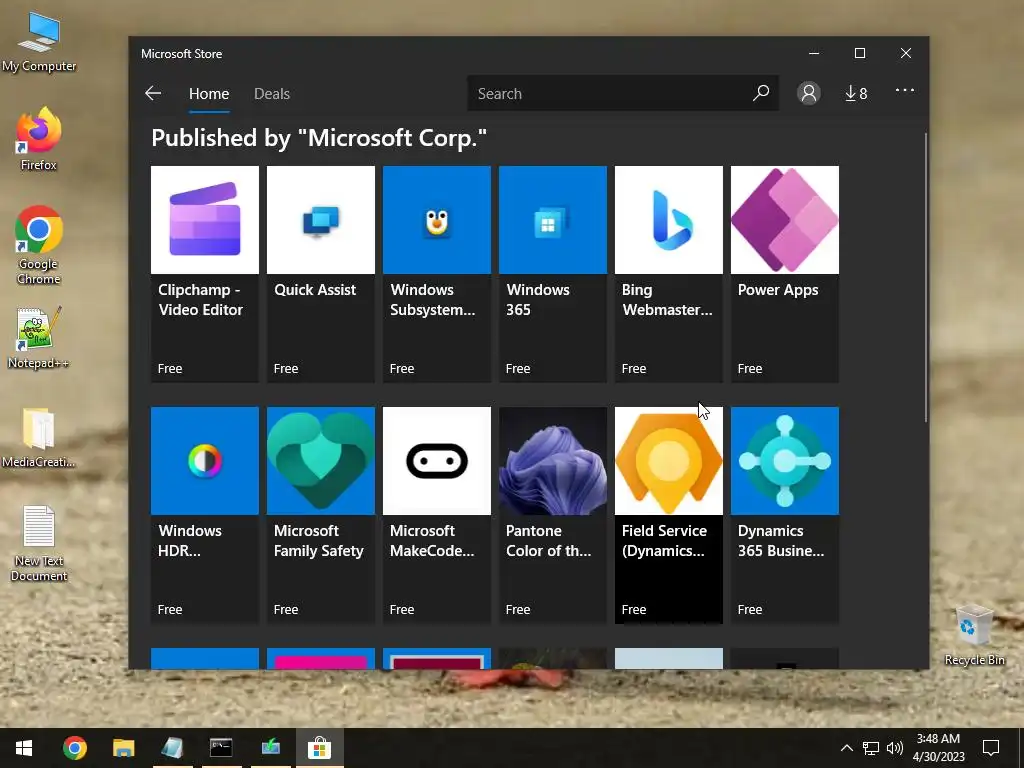1024x768 pixels.
Task: Click the 'Windows Subsystem...' title text
Action: click(432, 300)
